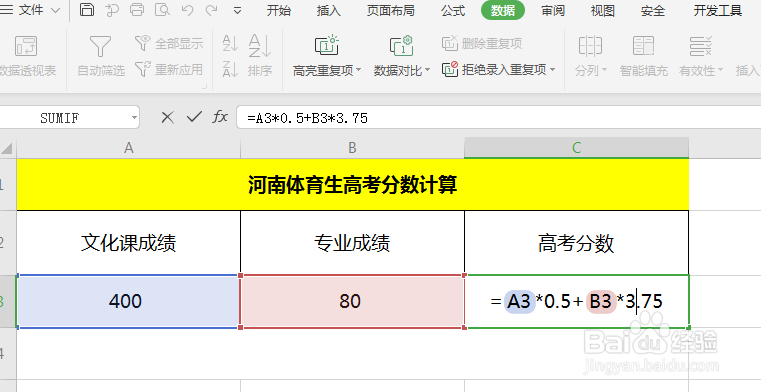Image resolution: width=761 pixels, height=392 pixels.
Task: Click the 排序 sort button
Action: 260,56
